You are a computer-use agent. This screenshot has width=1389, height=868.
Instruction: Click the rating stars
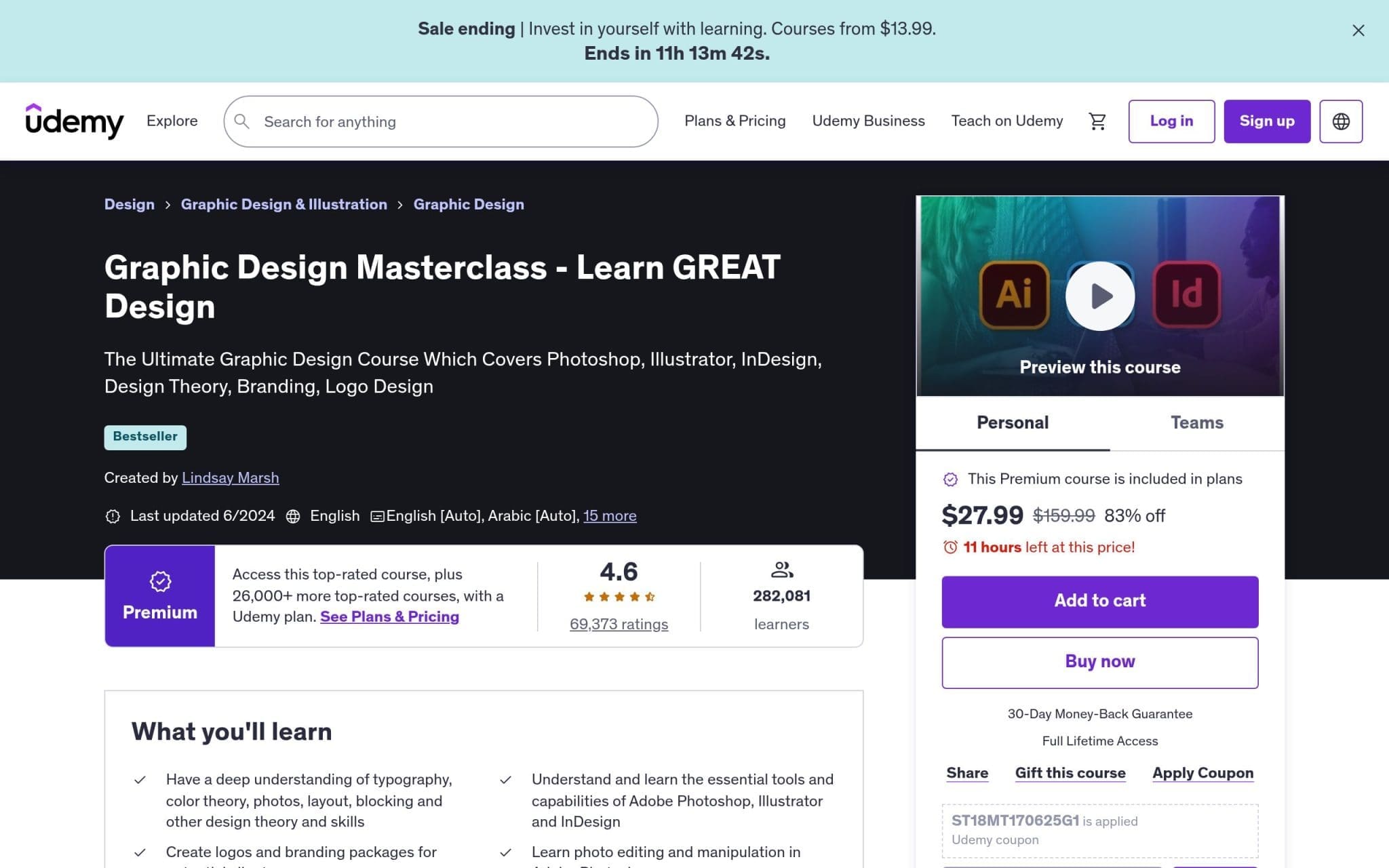(619, 597)
